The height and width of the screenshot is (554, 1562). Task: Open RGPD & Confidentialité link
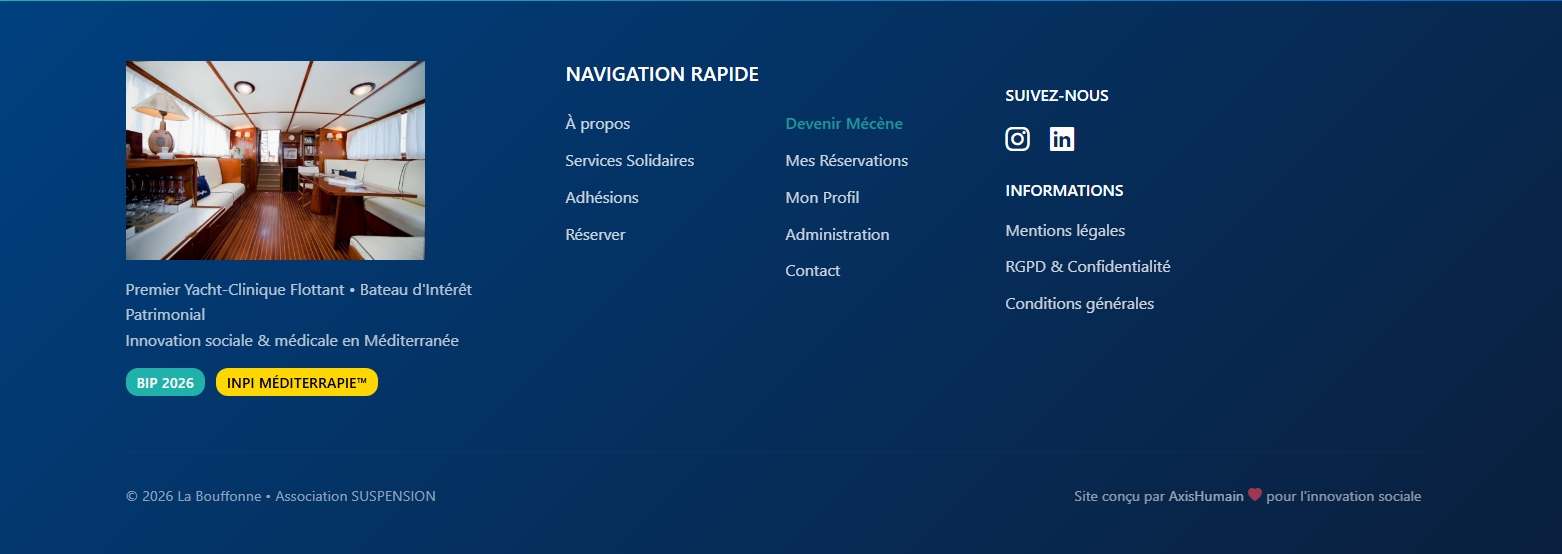1087,267
